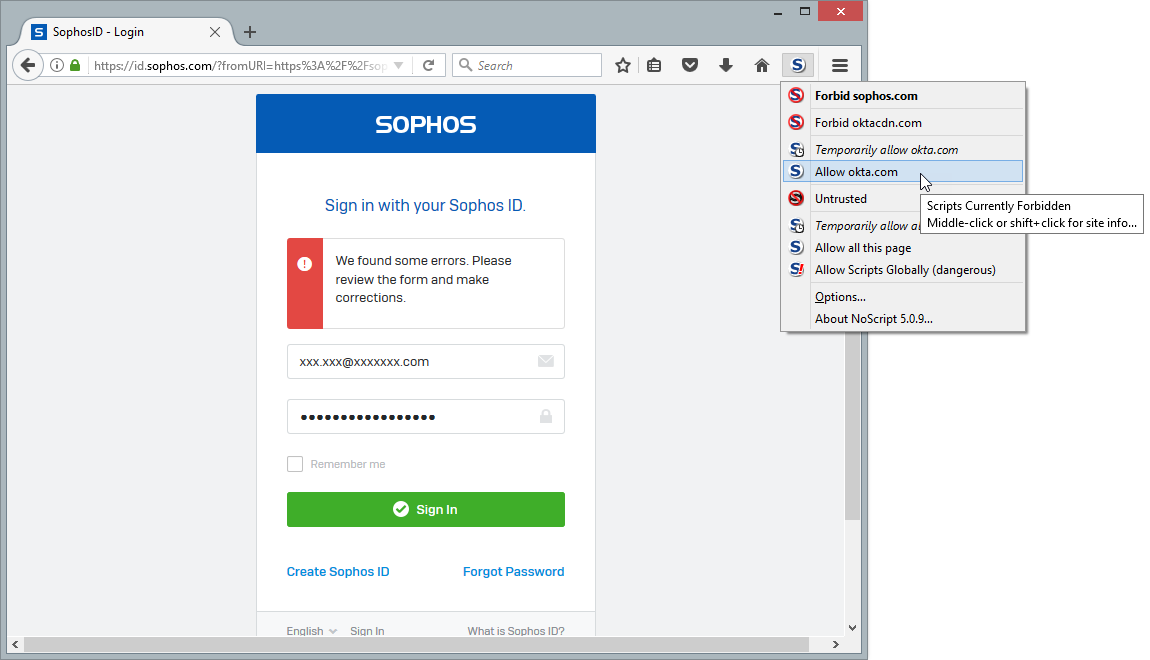Image resolution: width=1150 pixels, height=660 pixels.
Task: Click the "We found some errors" message text
Action: 424,279
